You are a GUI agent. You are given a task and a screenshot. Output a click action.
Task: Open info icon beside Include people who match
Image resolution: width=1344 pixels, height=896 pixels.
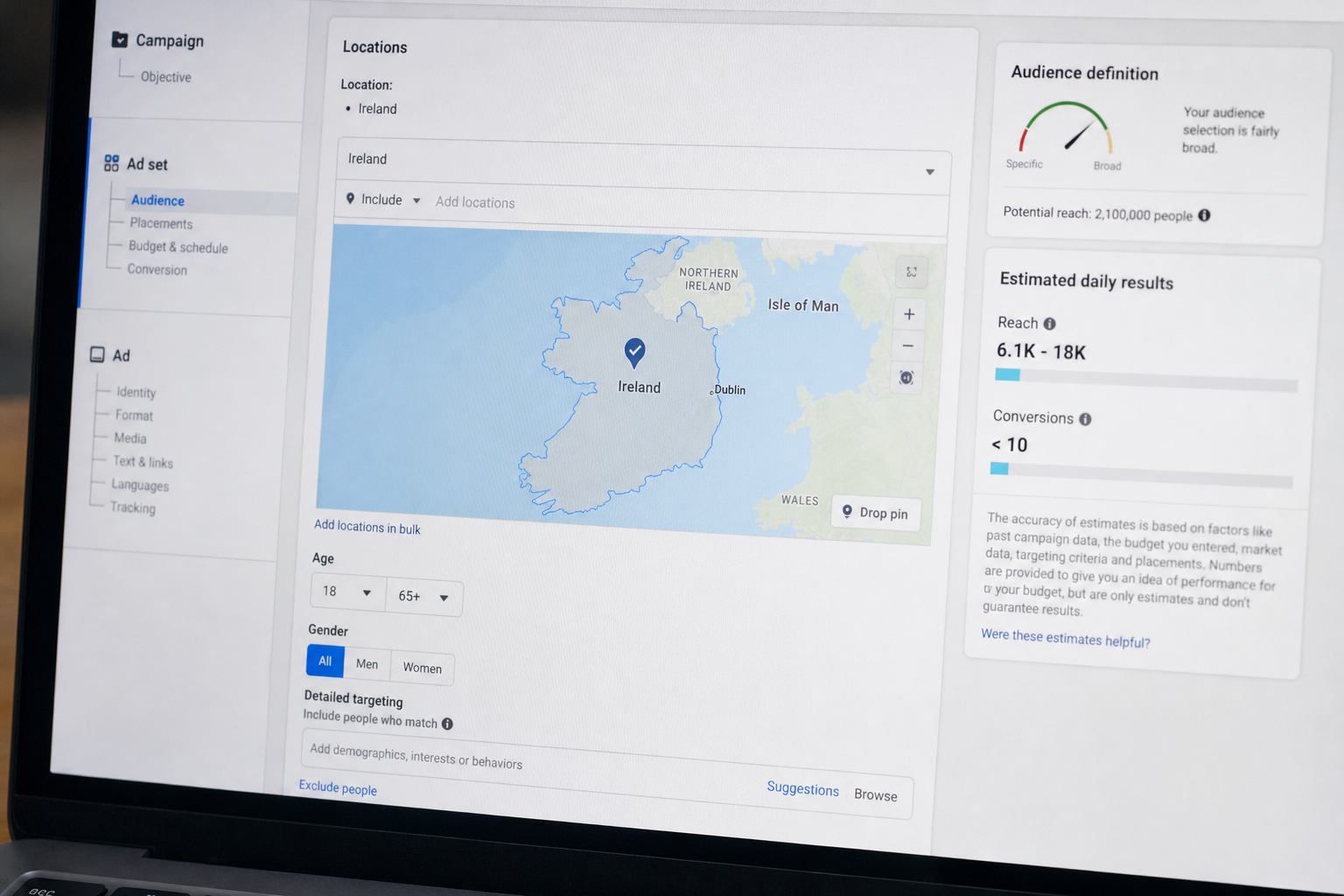447,724
